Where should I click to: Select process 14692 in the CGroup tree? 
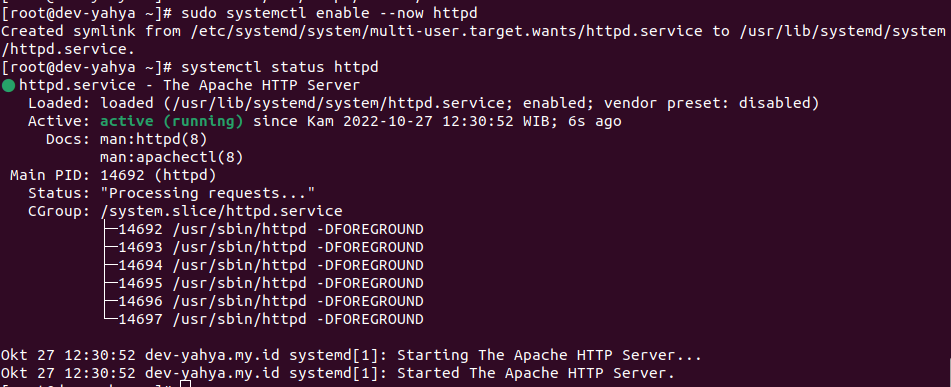271,230
